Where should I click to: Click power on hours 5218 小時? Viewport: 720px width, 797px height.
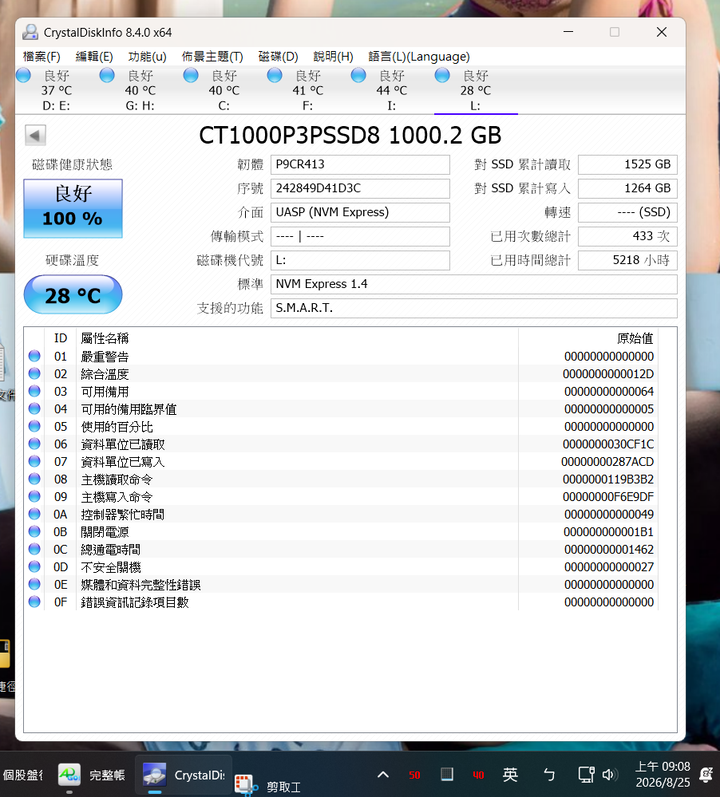click(628, 260)
